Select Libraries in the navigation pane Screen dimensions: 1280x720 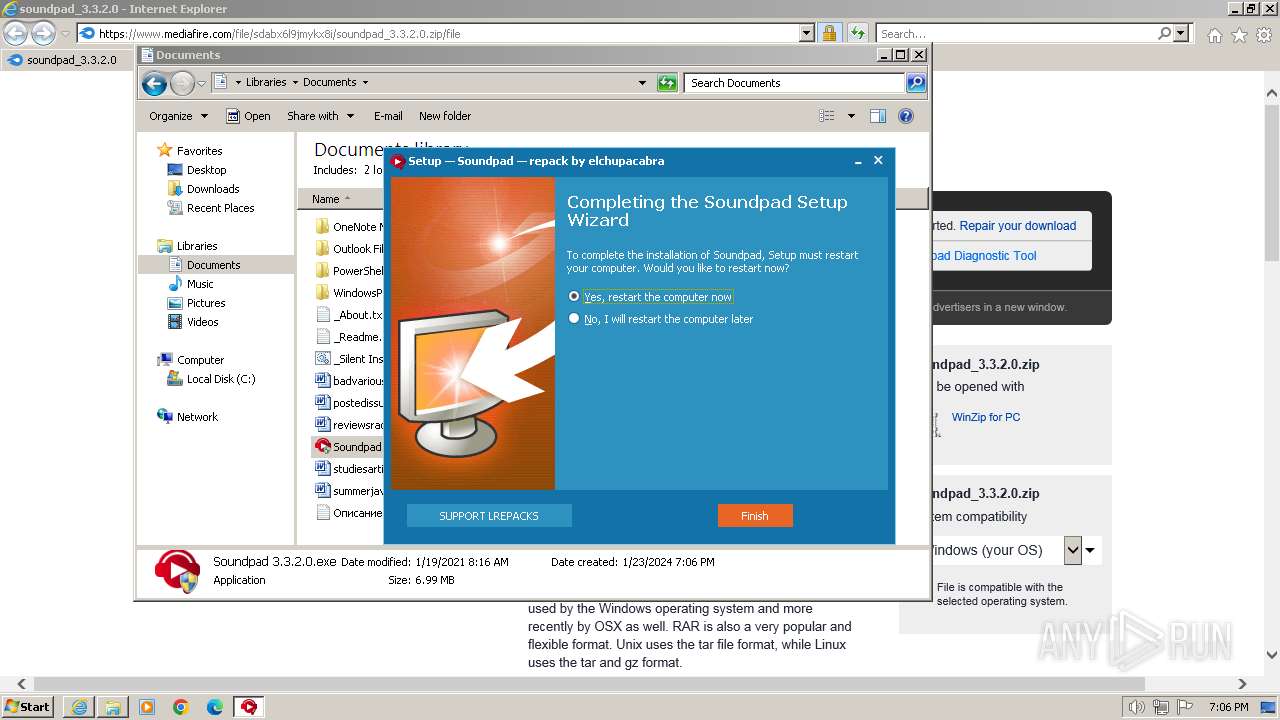197,246
